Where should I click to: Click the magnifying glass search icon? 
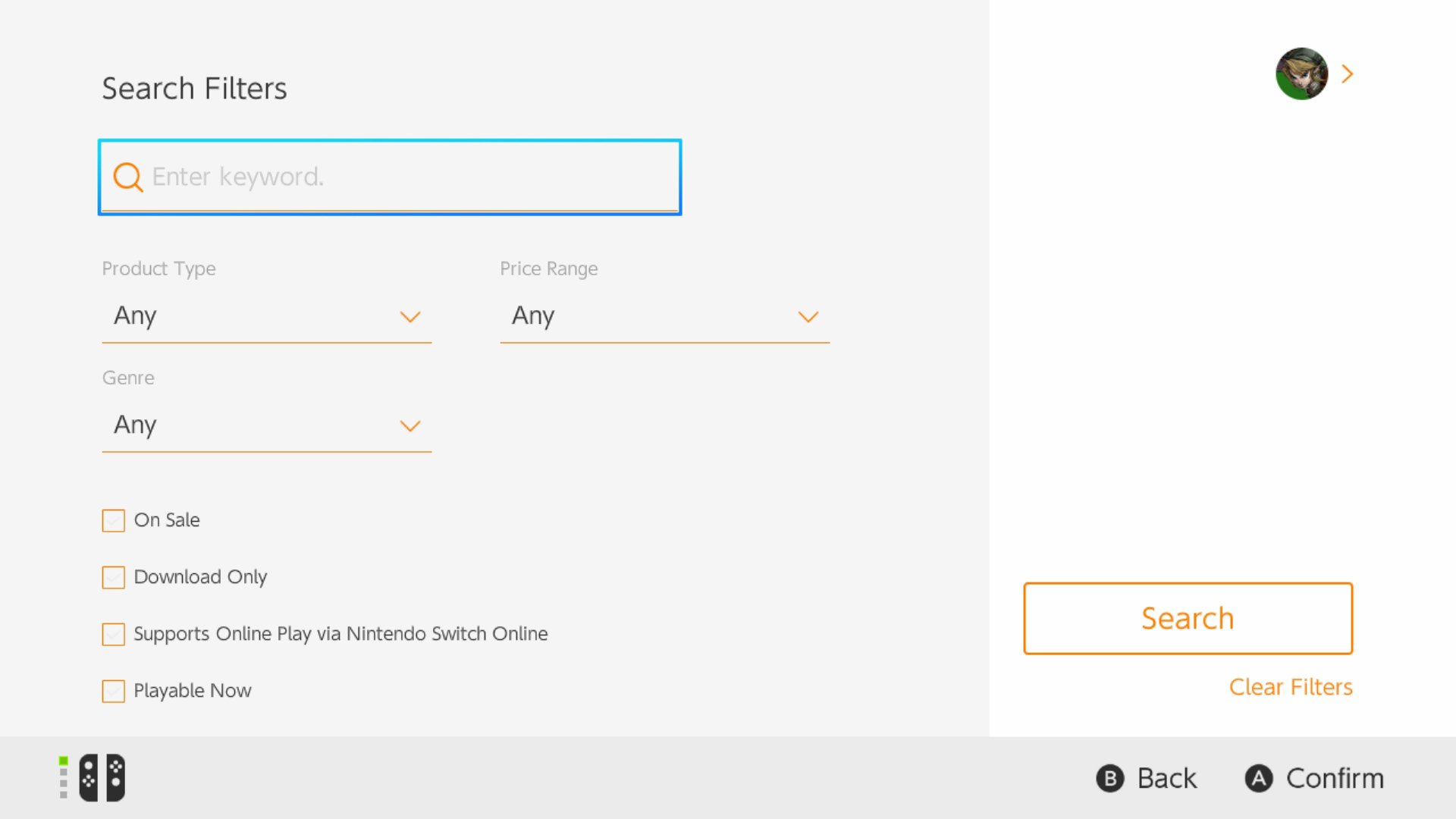(127, 177)
